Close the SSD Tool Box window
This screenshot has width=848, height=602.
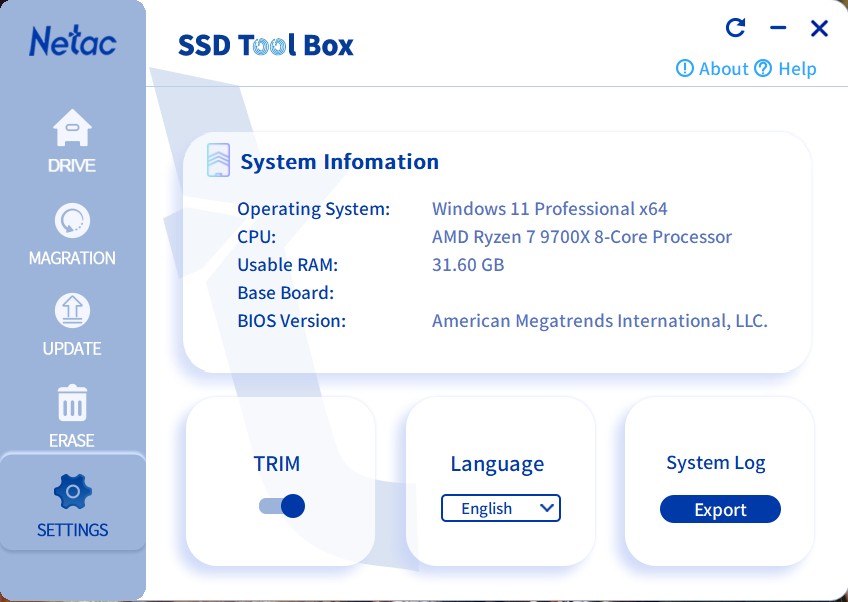coord(819,28)
